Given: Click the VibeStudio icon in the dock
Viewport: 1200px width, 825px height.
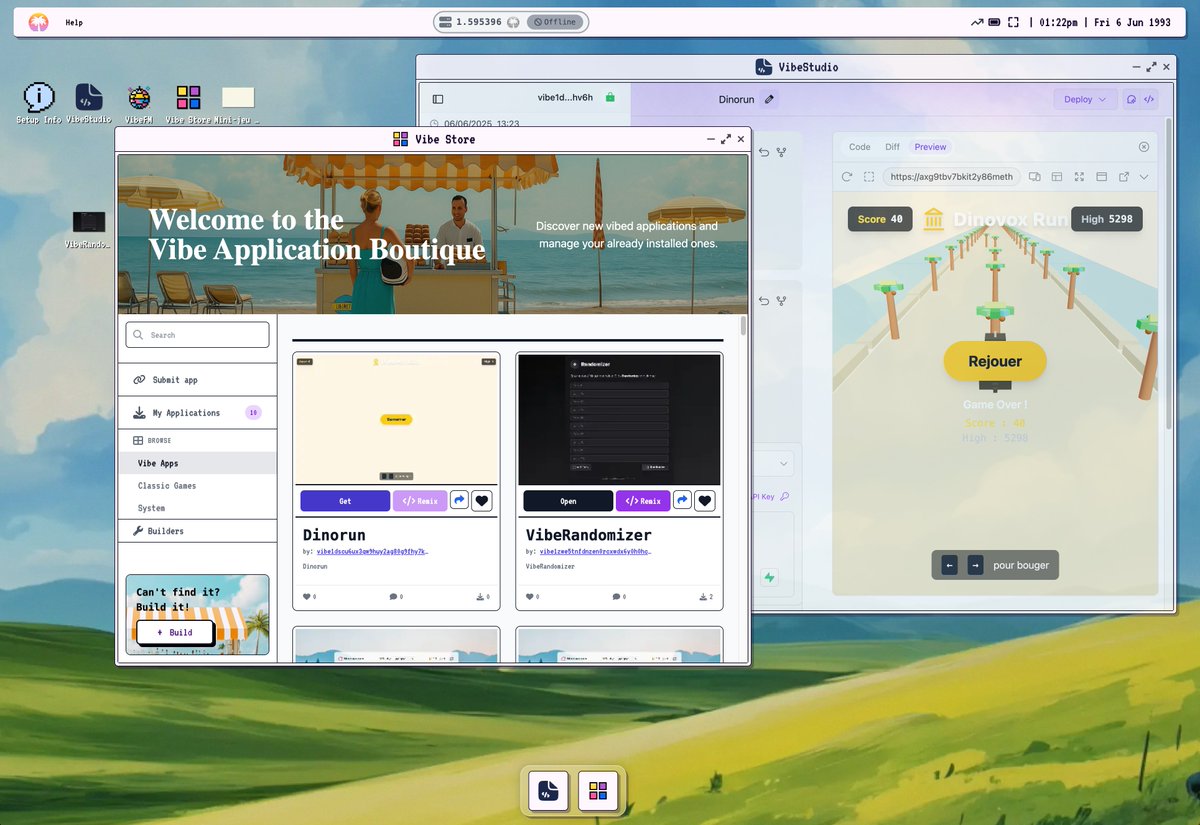Looking at the screenshot, I should tap(548, 791).
